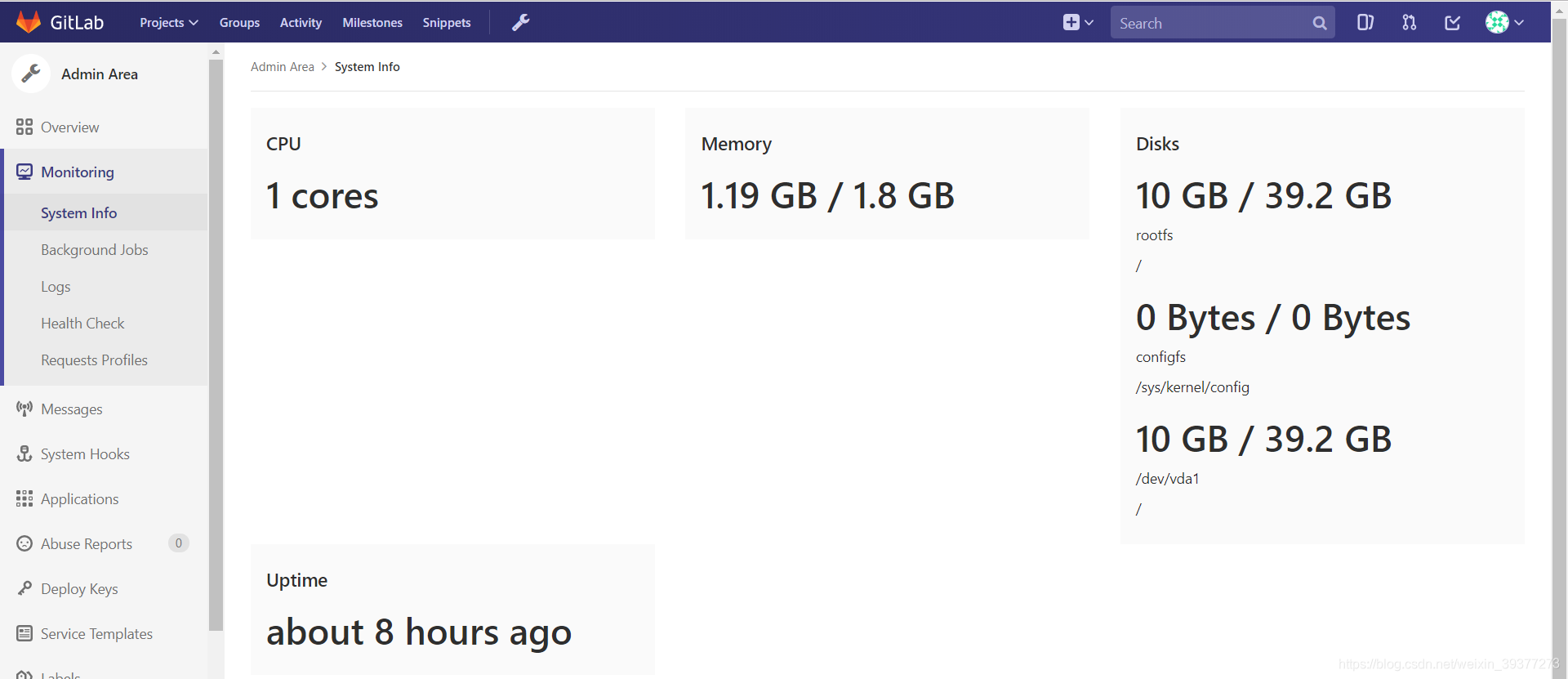Click the search magnifier icon
Screen dimensions: 1568x679
[x=1319, y=24]
